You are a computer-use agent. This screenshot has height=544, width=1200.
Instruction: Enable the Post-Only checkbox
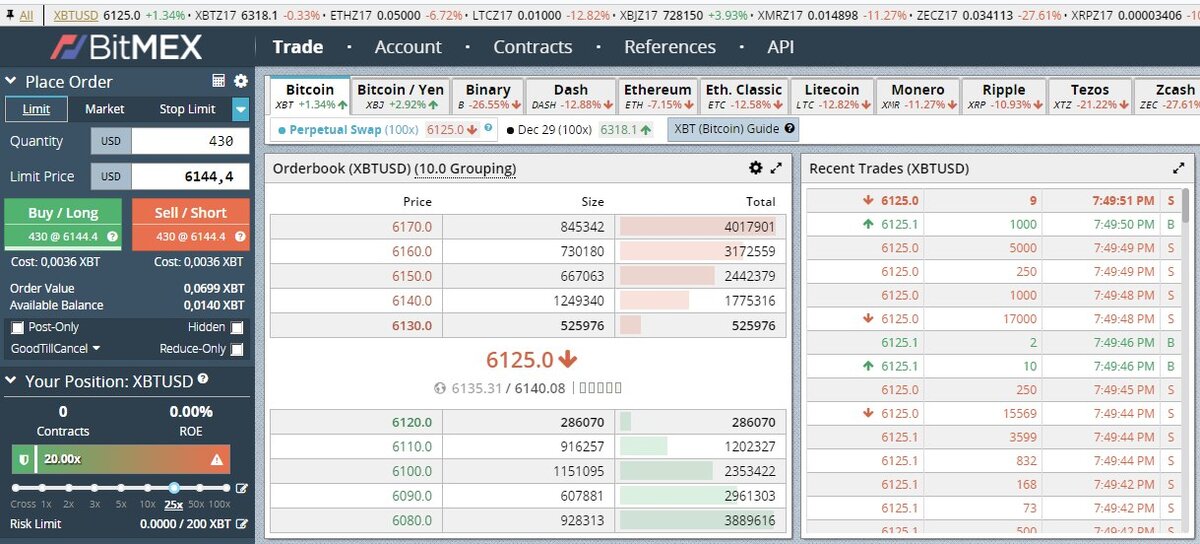click(17, 328)
